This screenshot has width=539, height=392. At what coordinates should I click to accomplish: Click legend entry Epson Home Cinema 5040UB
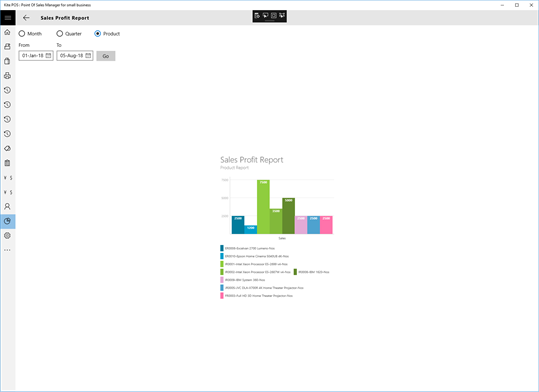coord(255,256)
